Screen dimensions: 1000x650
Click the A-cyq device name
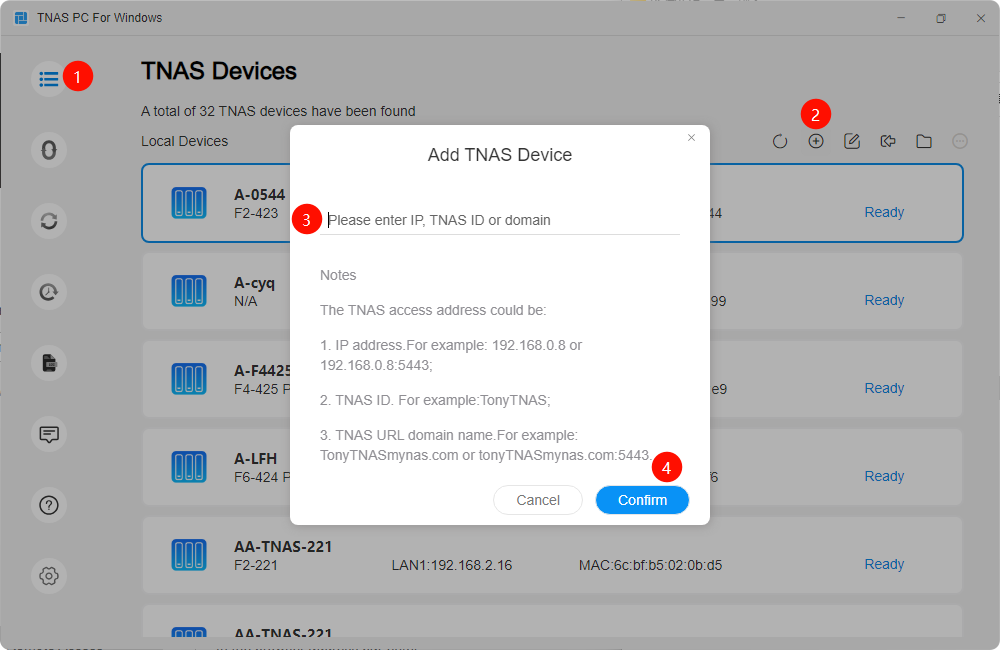[254, 283]
